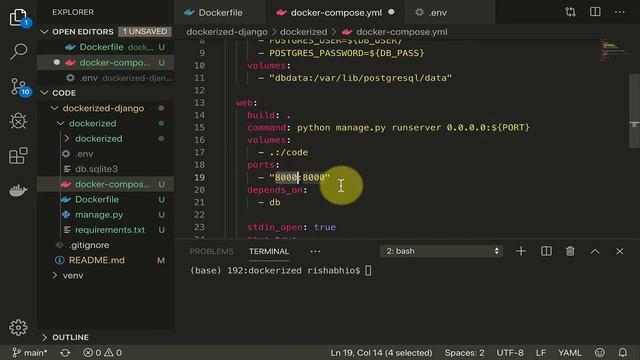Collapse the OPEN EDITORS section
The width and height of the screenshot is (640, 360).
pyautogui.click(x=44, y=32)
